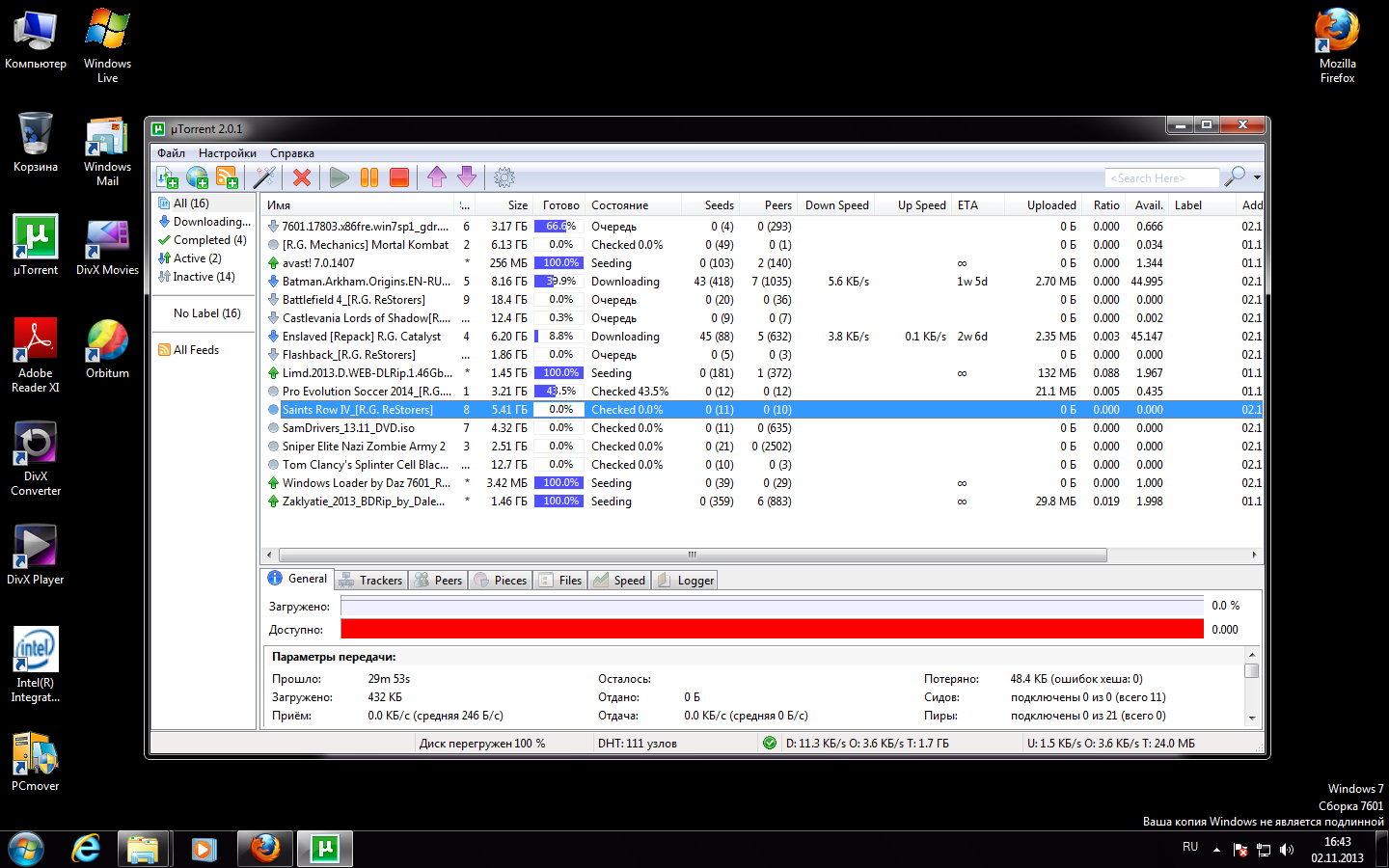The height and width of the screenshot is (868, 1389).
Task: Move torrent up the queue
Action: click(437, 177)
